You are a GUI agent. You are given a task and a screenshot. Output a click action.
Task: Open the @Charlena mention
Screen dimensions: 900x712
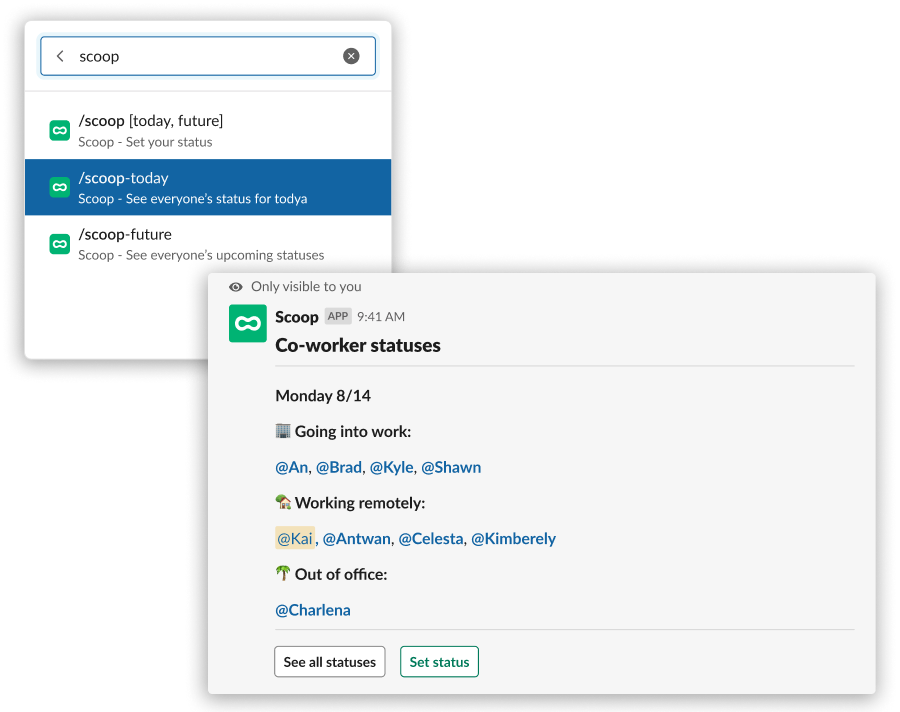tap(313, 610)
